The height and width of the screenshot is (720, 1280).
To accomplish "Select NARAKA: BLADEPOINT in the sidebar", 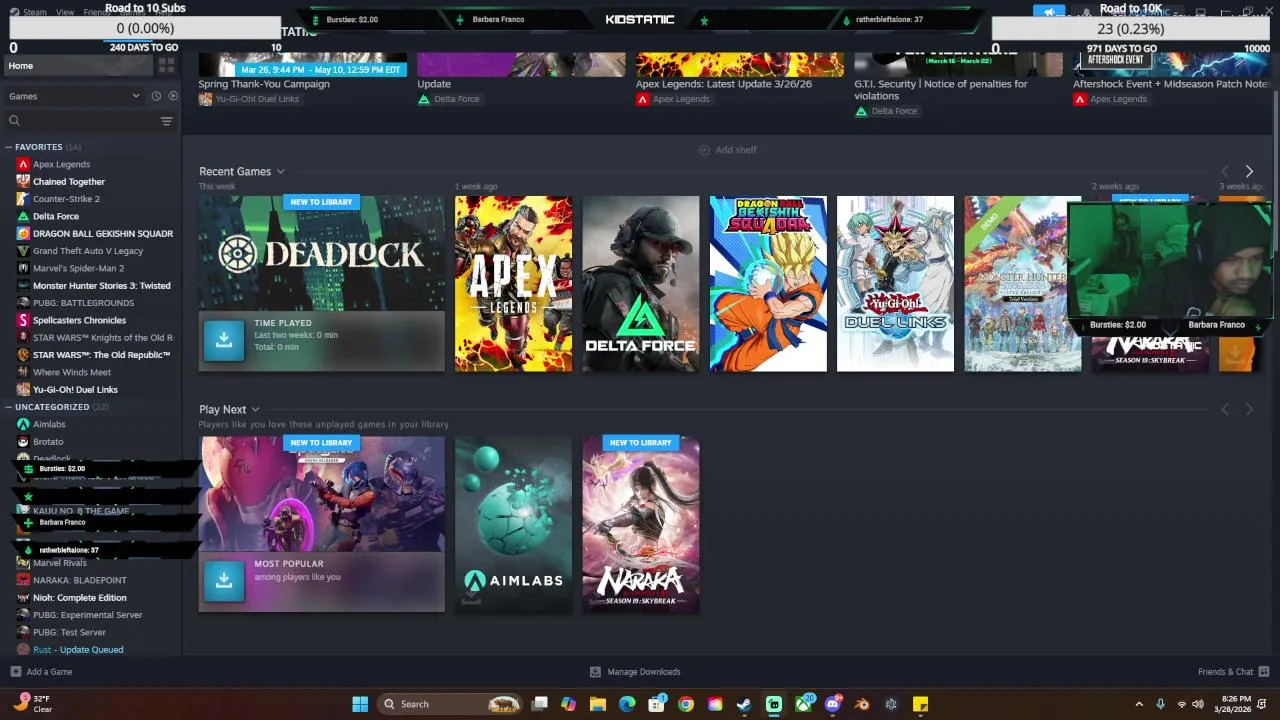I will click(x=79, y=580).
